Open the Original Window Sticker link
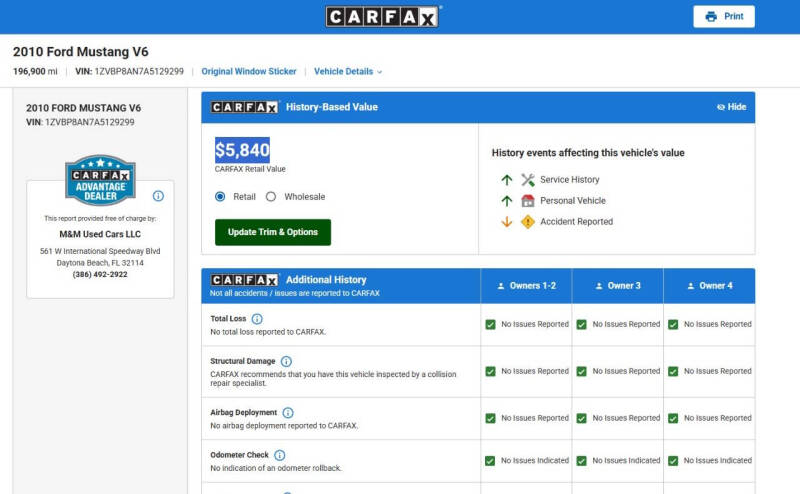Screen dimensions: 800x494 pyautogui.click(x=249, y=71)
